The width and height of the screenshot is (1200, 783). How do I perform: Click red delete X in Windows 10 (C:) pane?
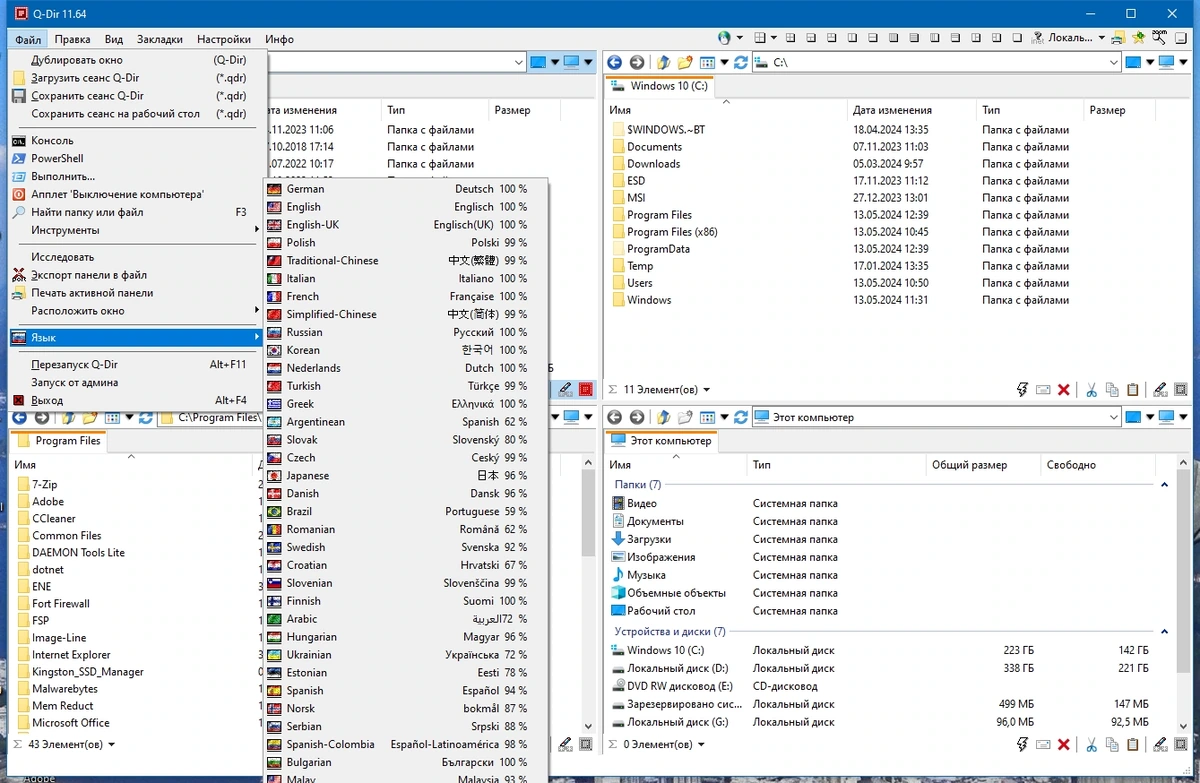coord(1064,390)
